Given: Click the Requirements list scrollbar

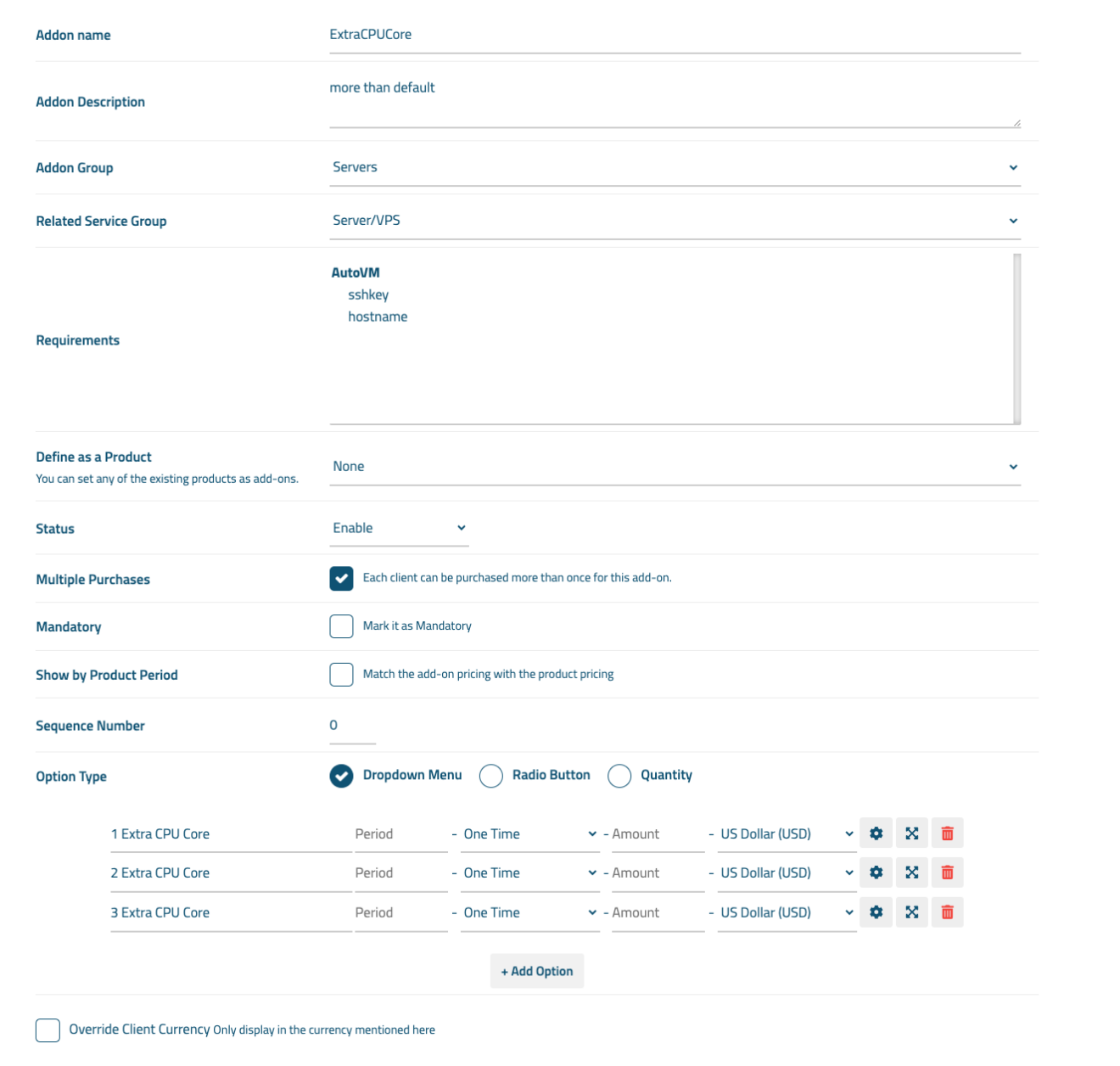Looking at the screenshot, I should [x=1016, y=339].
